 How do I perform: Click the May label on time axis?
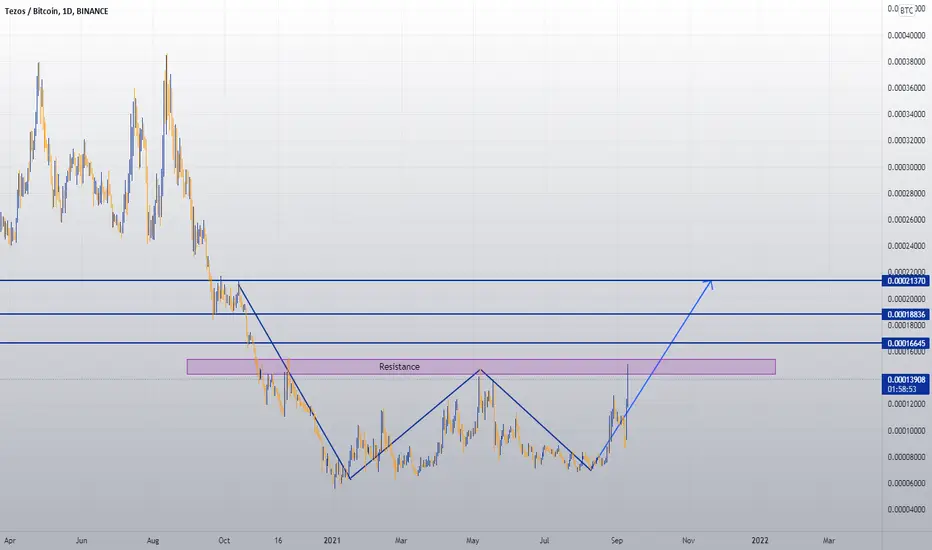pyautogui.click(x=473, y=540)
